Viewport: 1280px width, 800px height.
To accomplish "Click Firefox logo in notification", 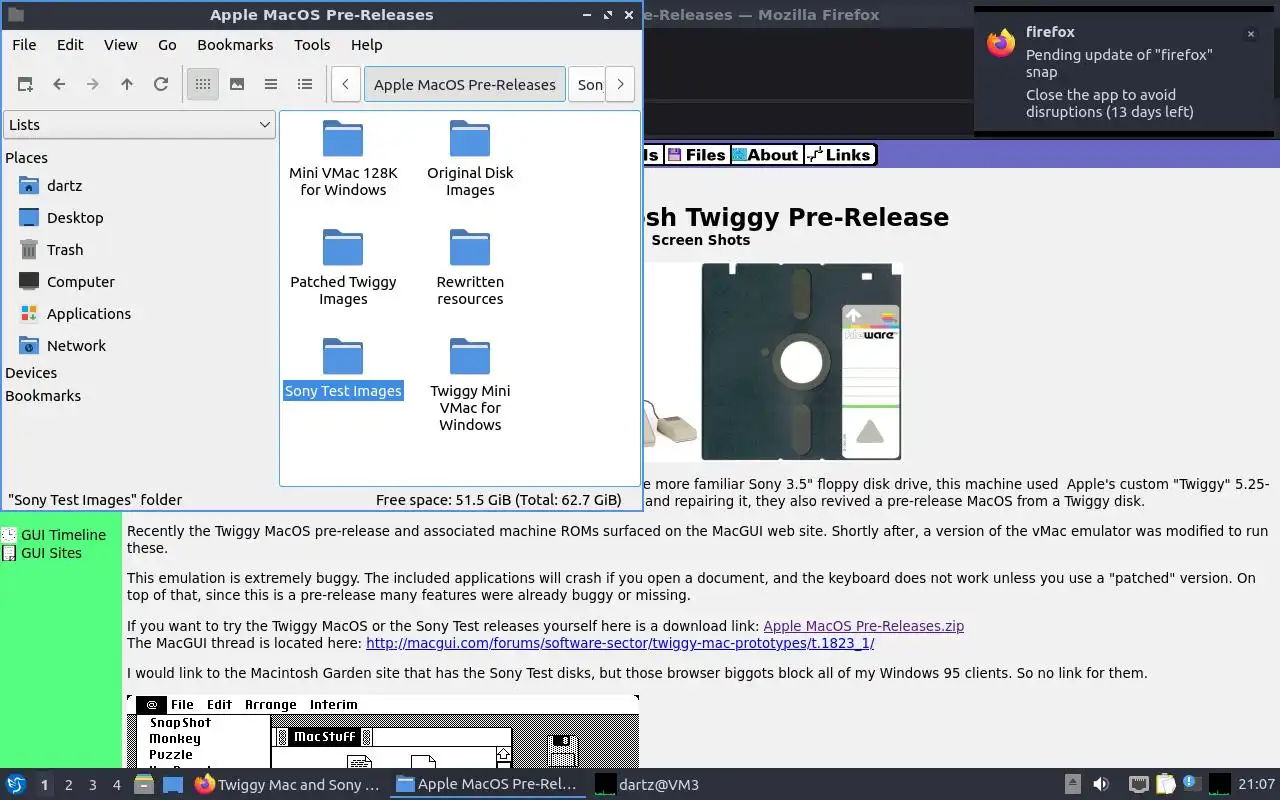I will pos(1001,43).
